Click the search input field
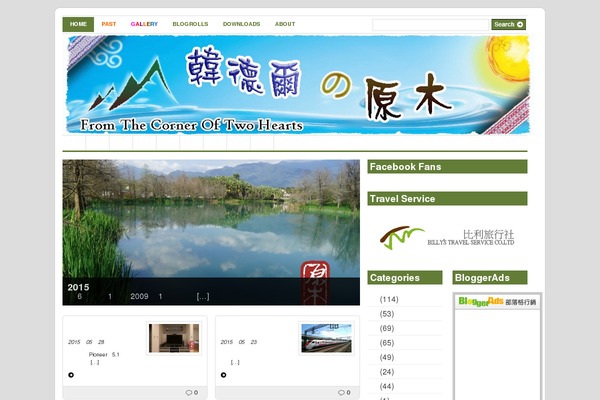The image size is (600, 400). tap(430, 24)
